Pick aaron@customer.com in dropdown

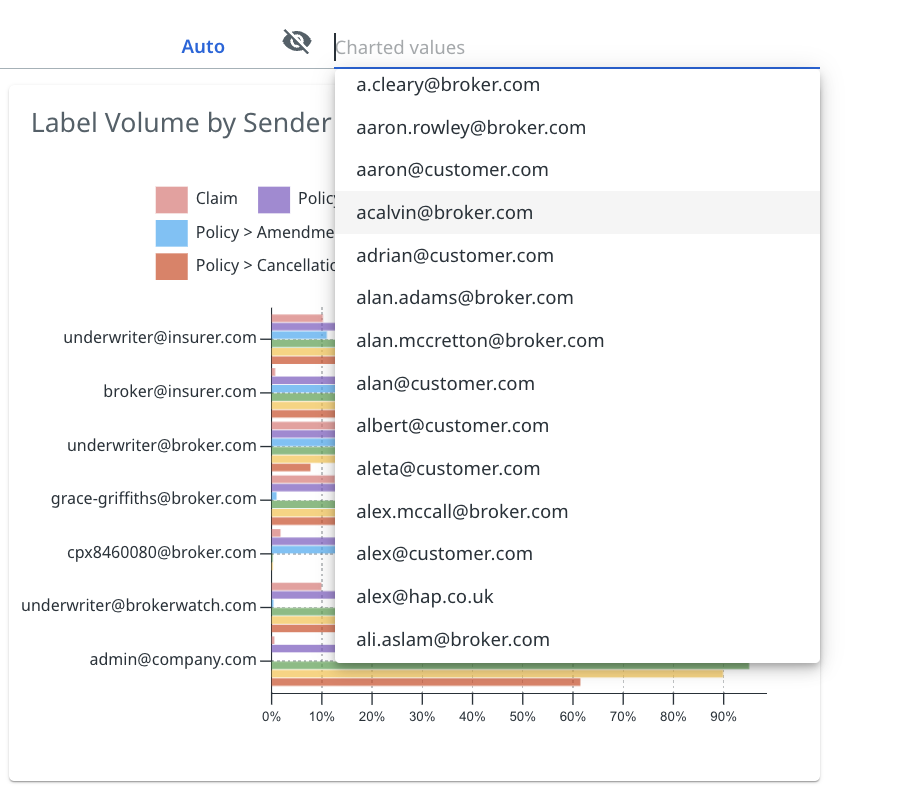[452, 170]
